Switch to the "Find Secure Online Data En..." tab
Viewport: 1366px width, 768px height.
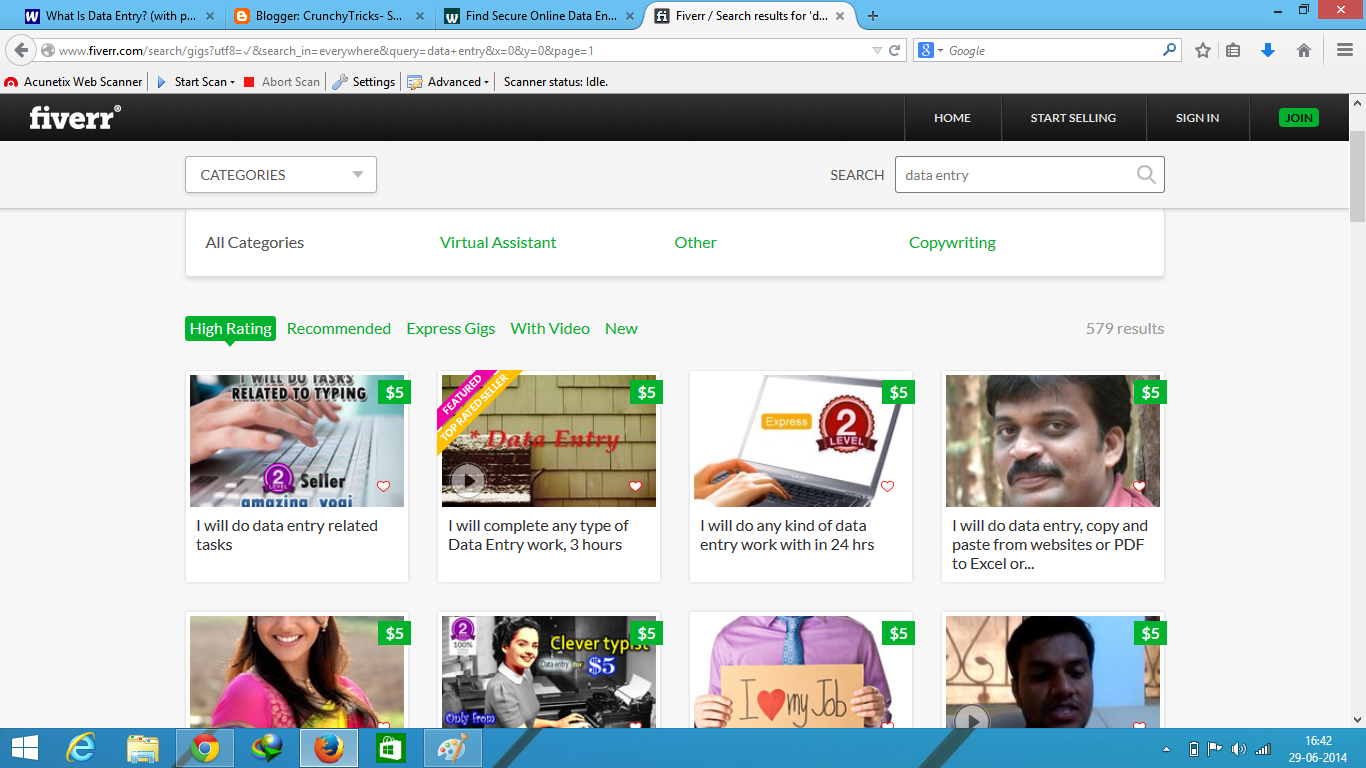pyautogui.click(x=541, y=16)
